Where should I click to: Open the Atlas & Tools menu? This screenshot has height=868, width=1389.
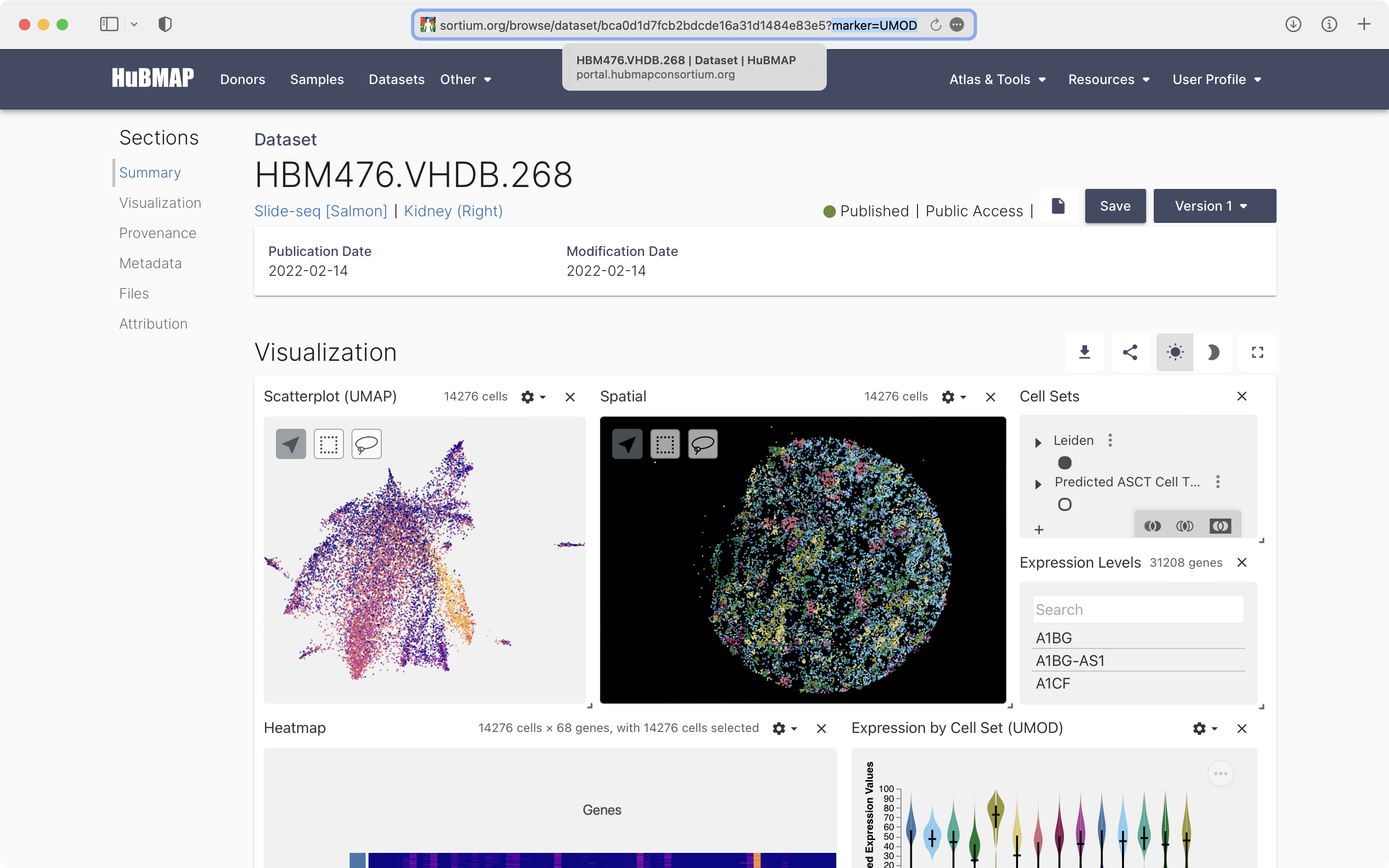pos(997,79)
